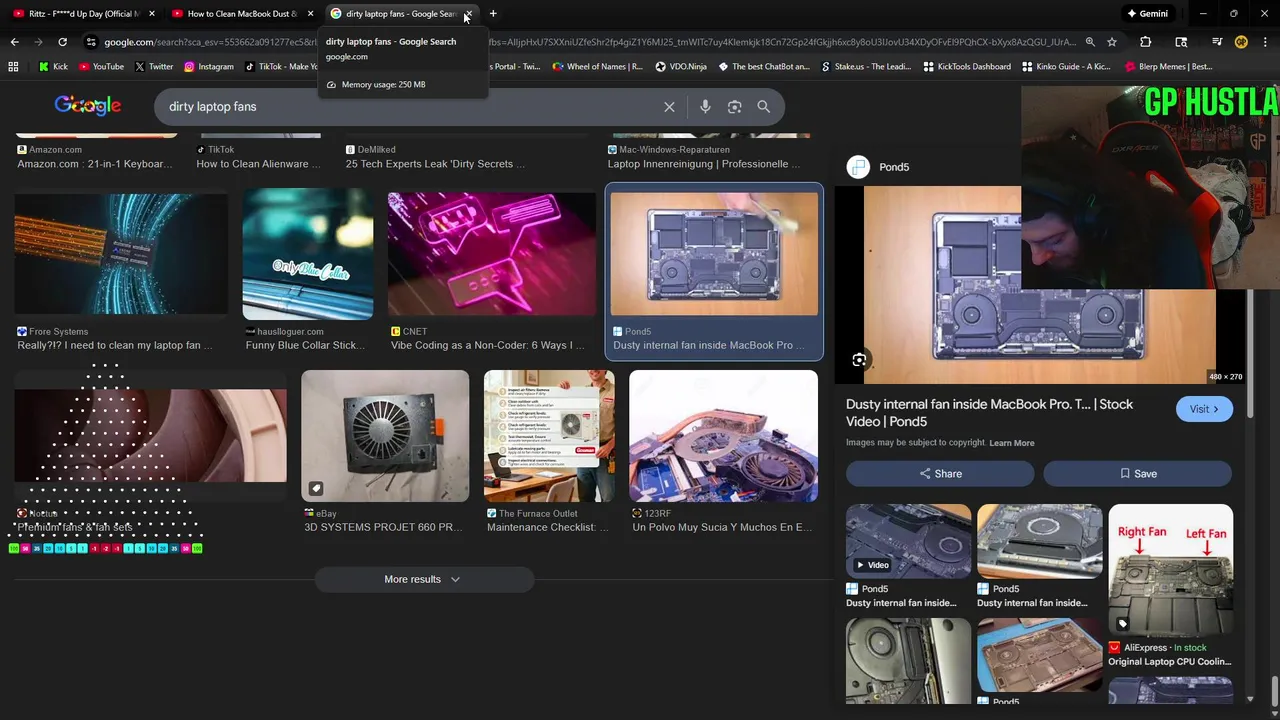Screen dimensions: 1280x720
Task: Open the Learn More copyright link
Action: tap(1012, 443)
